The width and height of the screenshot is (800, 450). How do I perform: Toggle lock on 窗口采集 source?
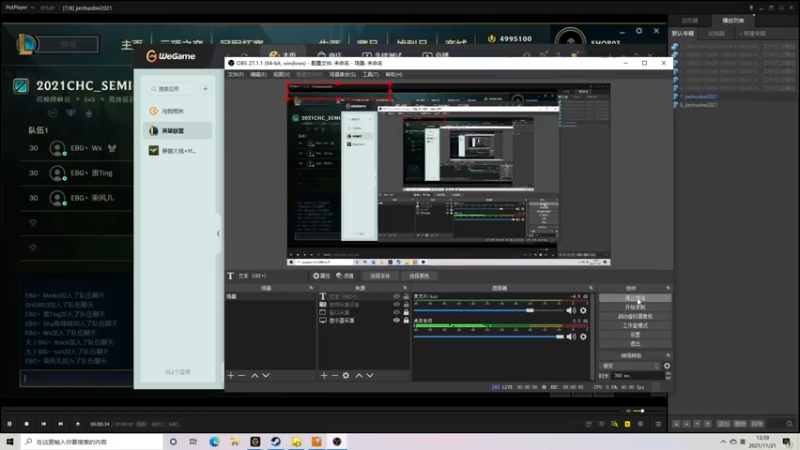point(406,312)
